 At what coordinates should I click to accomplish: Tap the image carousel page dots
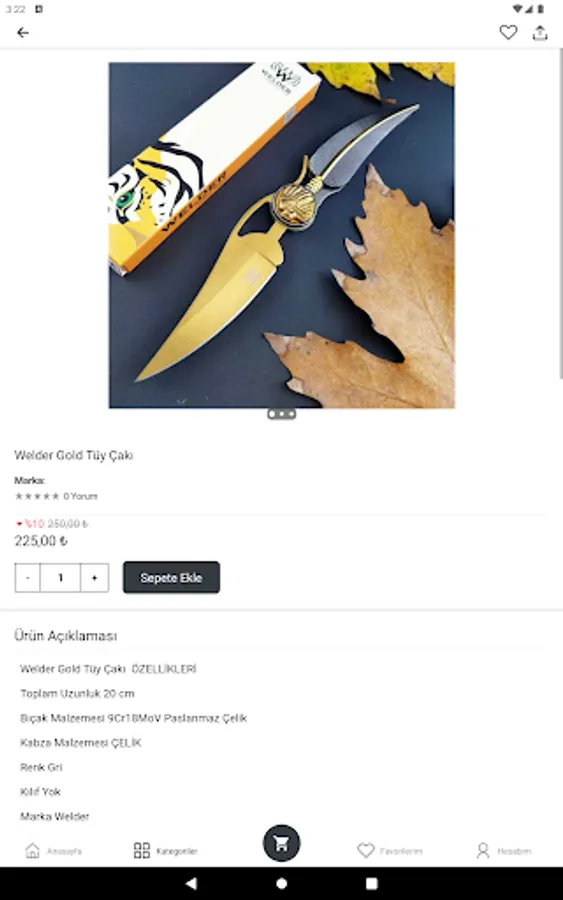click(282, 414)
